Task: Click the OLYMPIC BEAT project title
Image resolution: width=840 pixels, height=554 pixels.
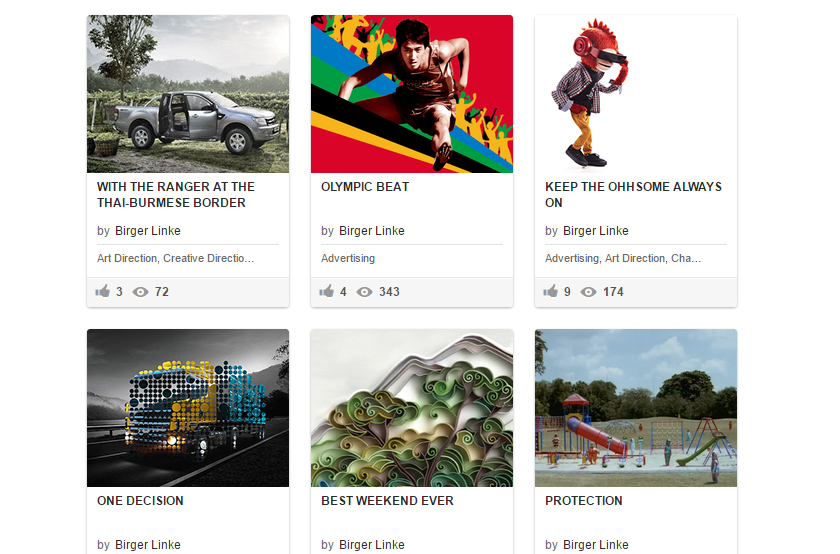Action: pos(365,187)
